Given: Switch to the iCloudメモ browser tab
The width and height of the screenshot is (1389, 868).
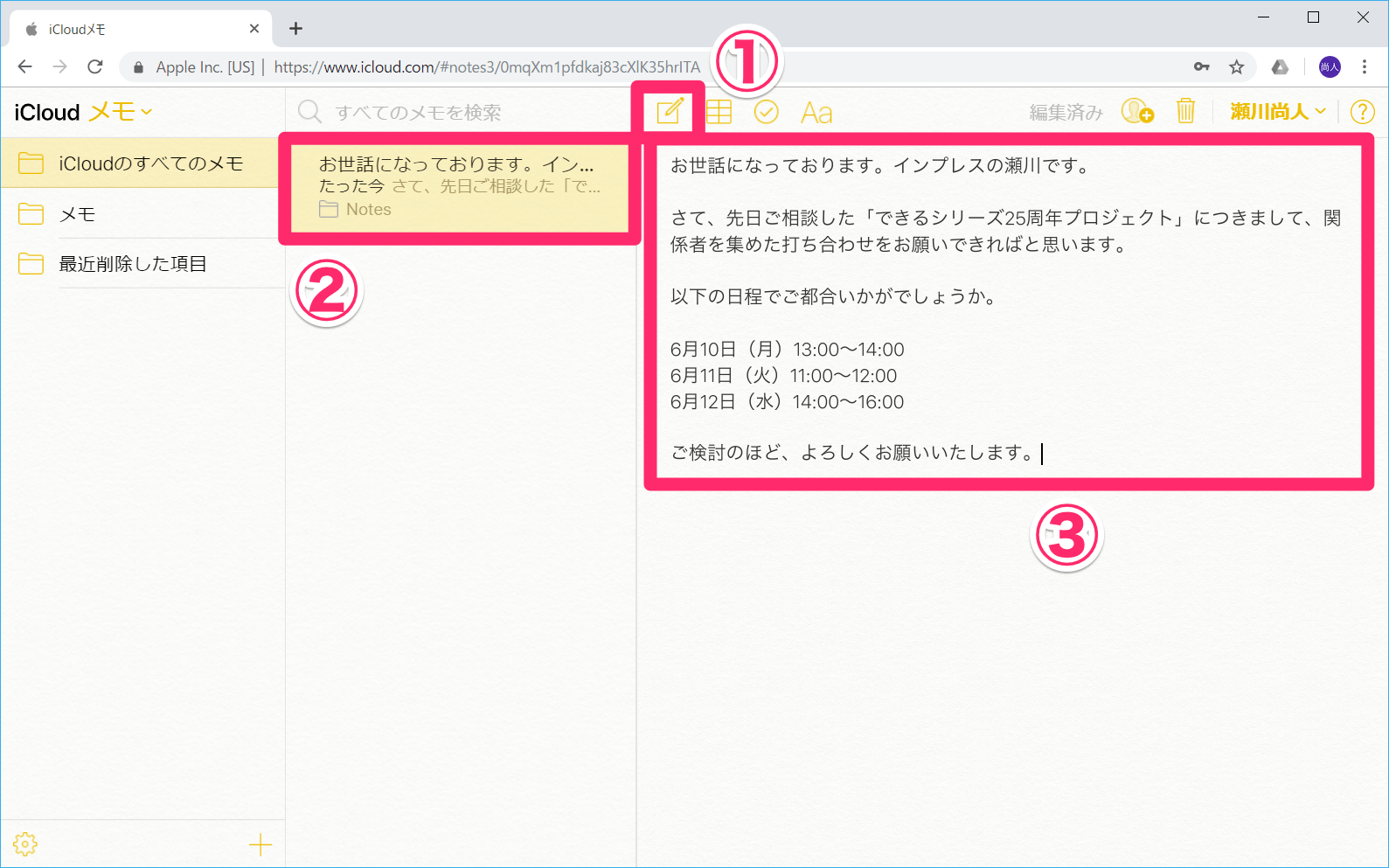Looking at the screenshot, I should tap(140, 29).
